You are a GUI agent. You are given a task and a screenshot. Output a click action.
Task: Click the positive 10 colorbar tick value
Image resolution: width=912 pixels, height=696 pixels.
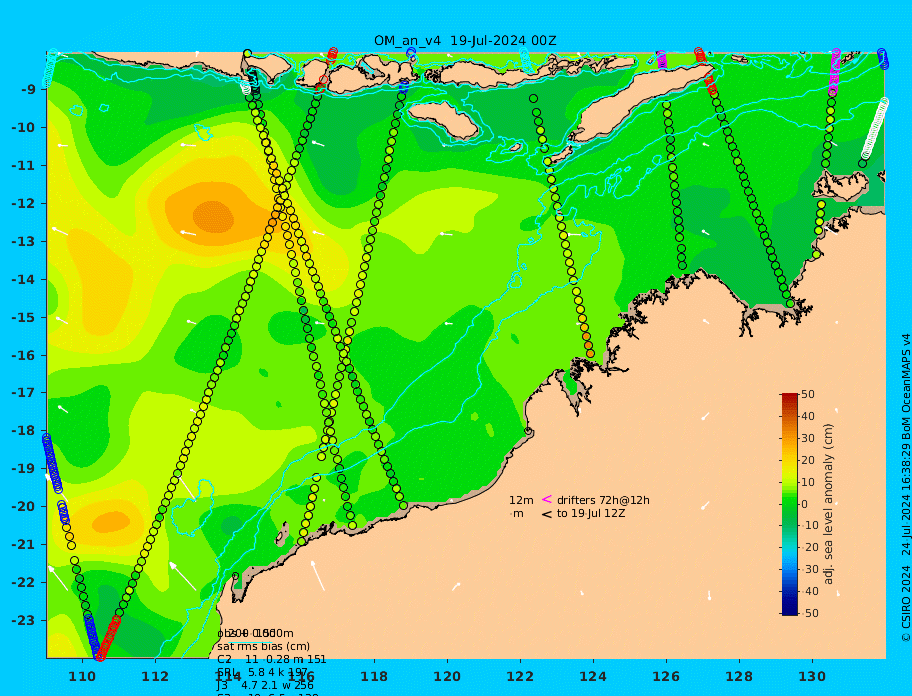807,482
